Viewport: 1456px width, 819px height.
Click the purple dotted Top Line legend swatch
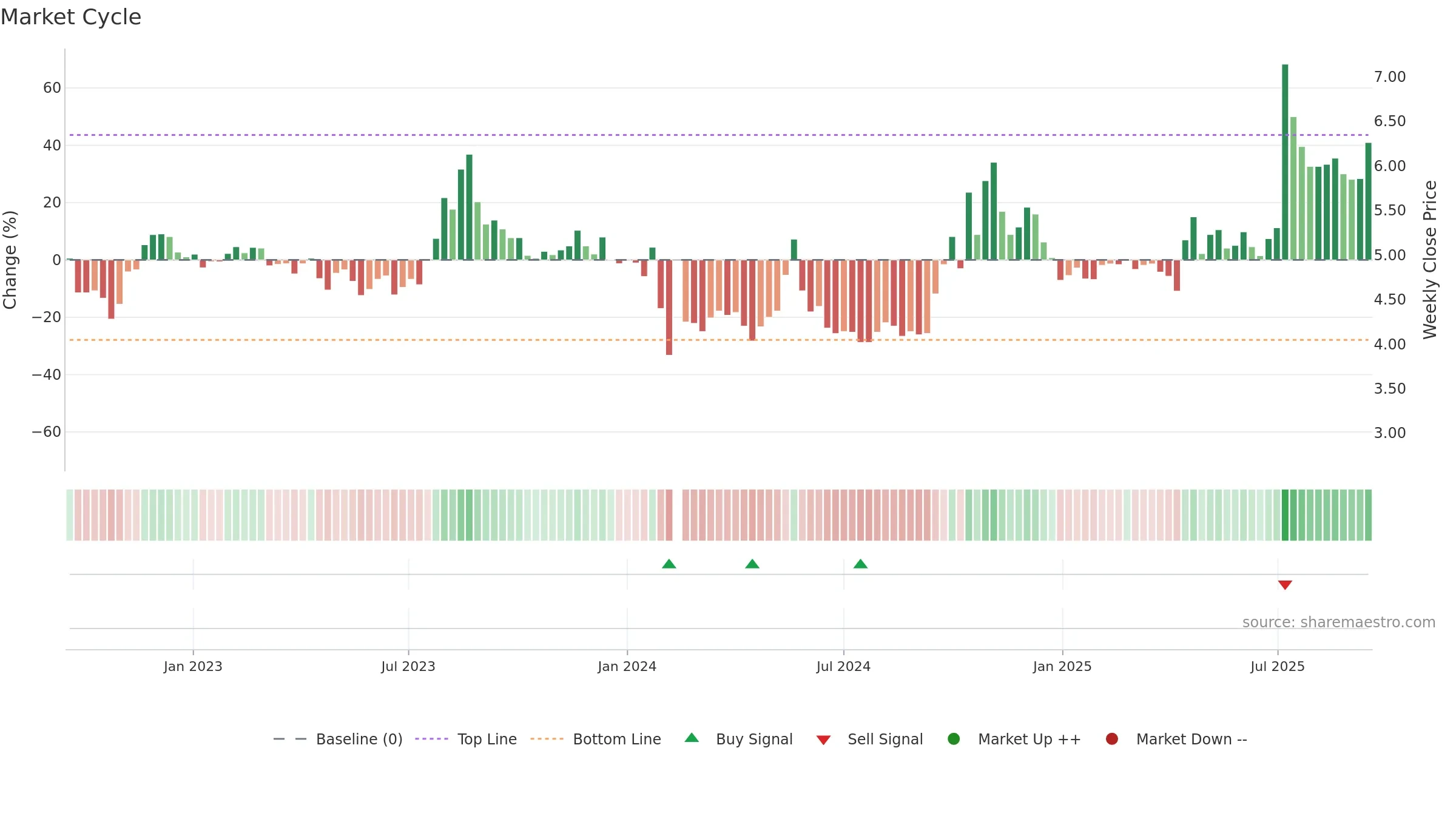(x=431, y=739)
